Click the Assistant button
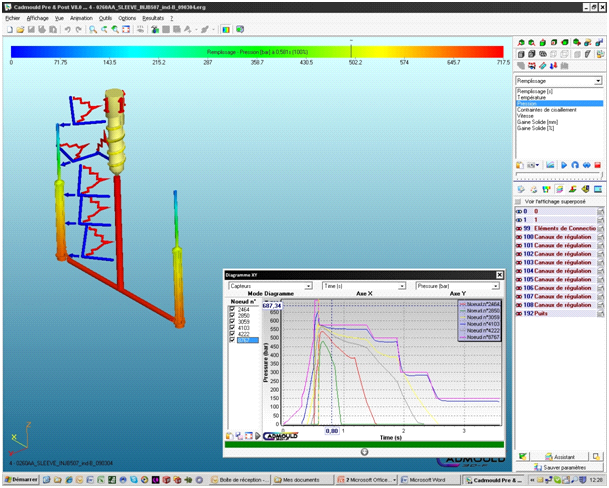The height and width of the screenshot is (488, 609). tap(559, 457)
